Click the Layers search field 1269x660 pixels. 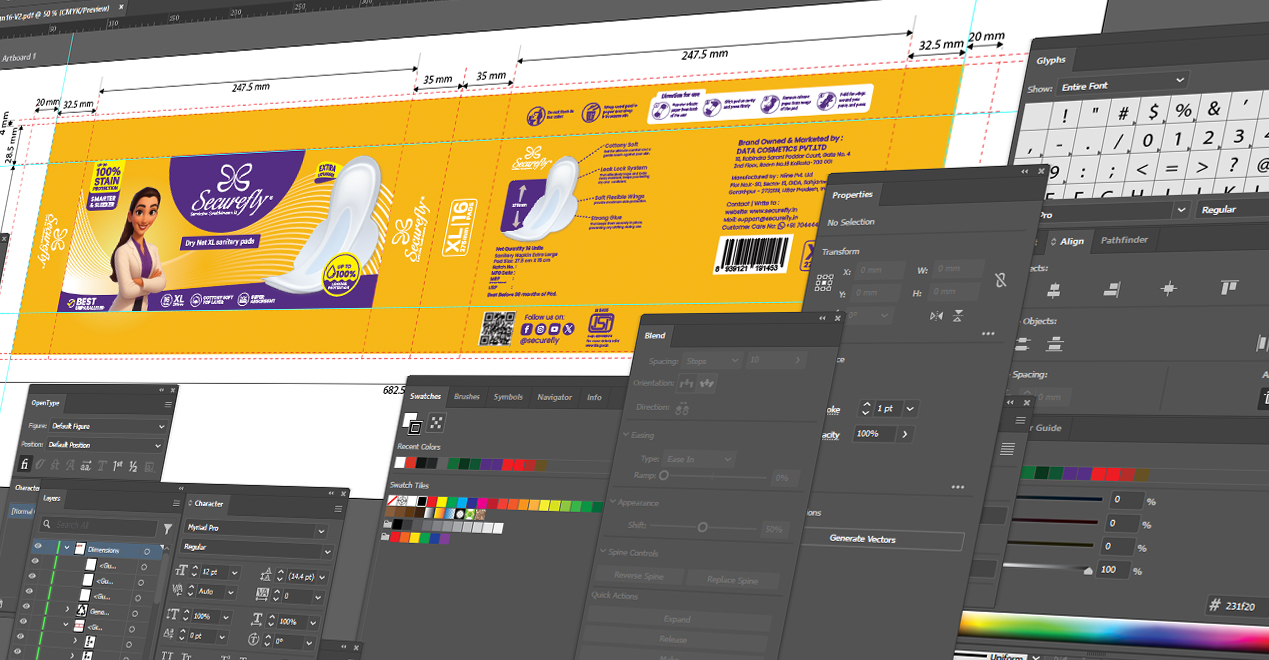[98, 525]
